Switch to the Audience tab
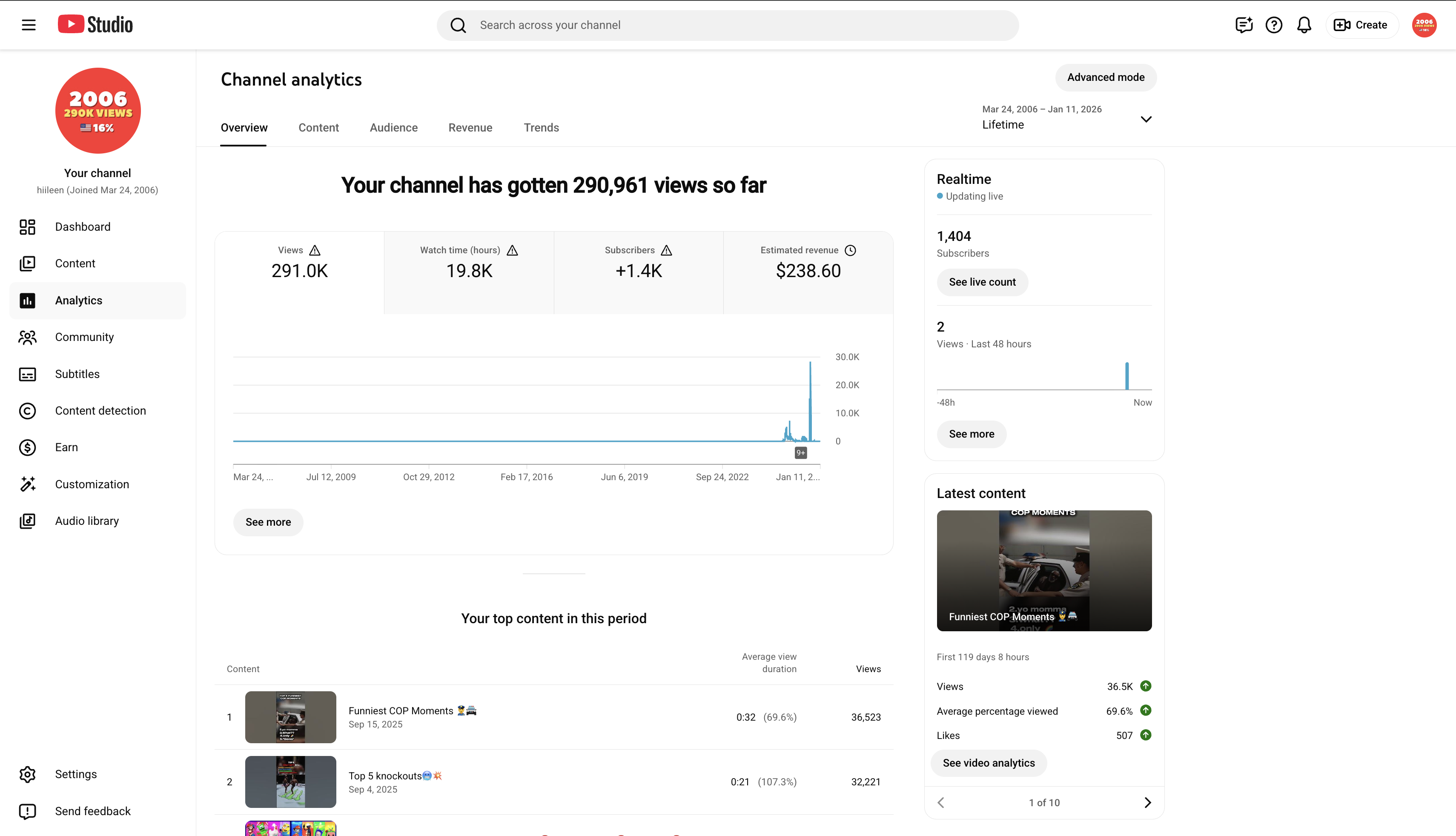Screen dimensions: 1456x836 click(393, 127)
